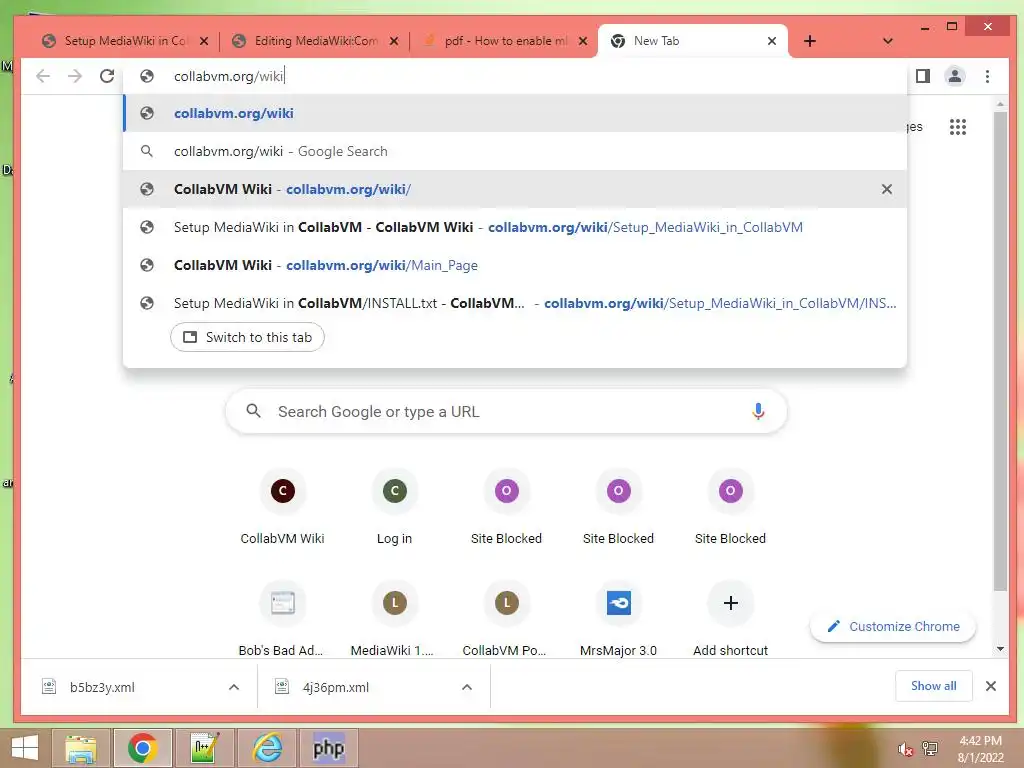Reload the page using the refresh icon
Viewport: 1024px width, 768px height.
[x=107, y=76]
